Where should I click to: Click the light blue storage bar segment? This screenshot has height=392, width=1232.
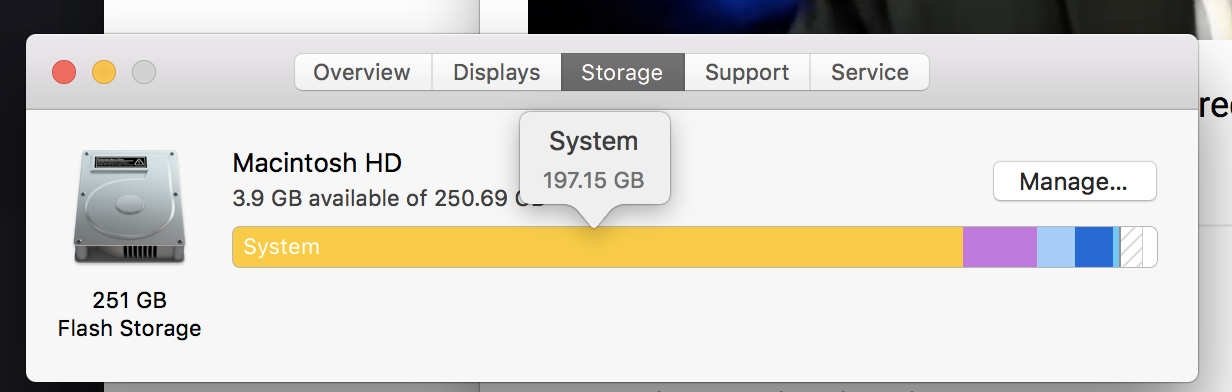[1056, 247]
